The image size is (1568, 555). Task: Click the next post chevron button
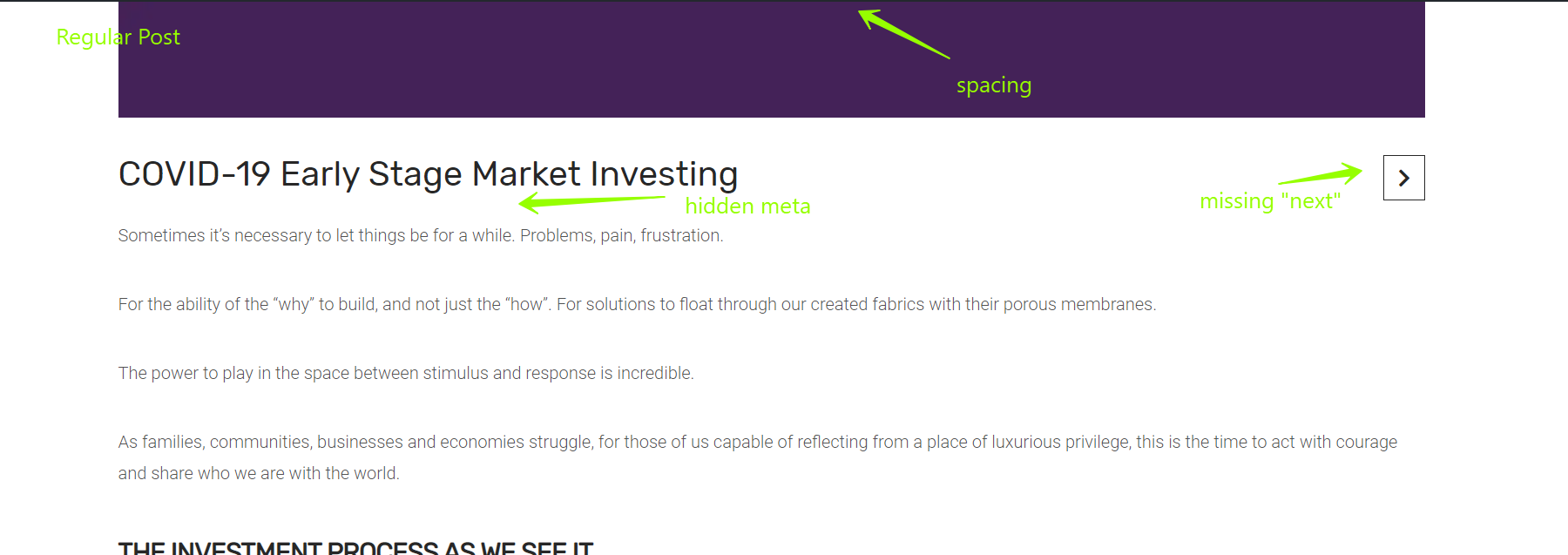[x=1403, y=178]
